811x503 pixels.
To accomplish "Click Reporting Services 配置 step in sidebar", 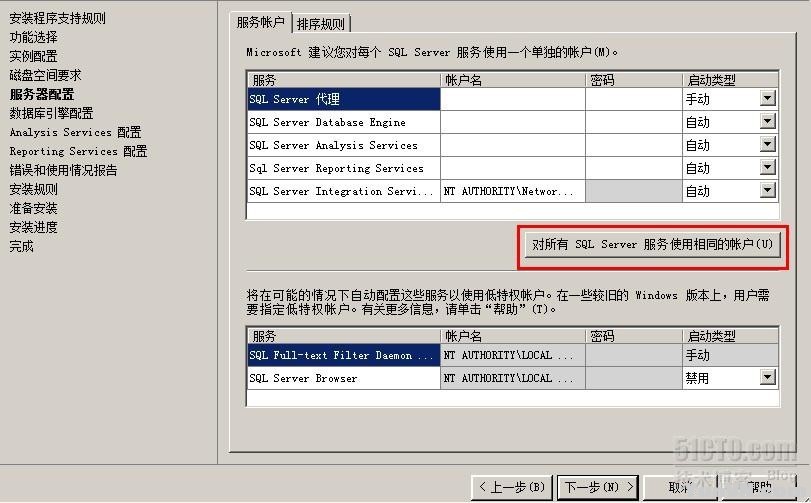I will tap(79, 151).
